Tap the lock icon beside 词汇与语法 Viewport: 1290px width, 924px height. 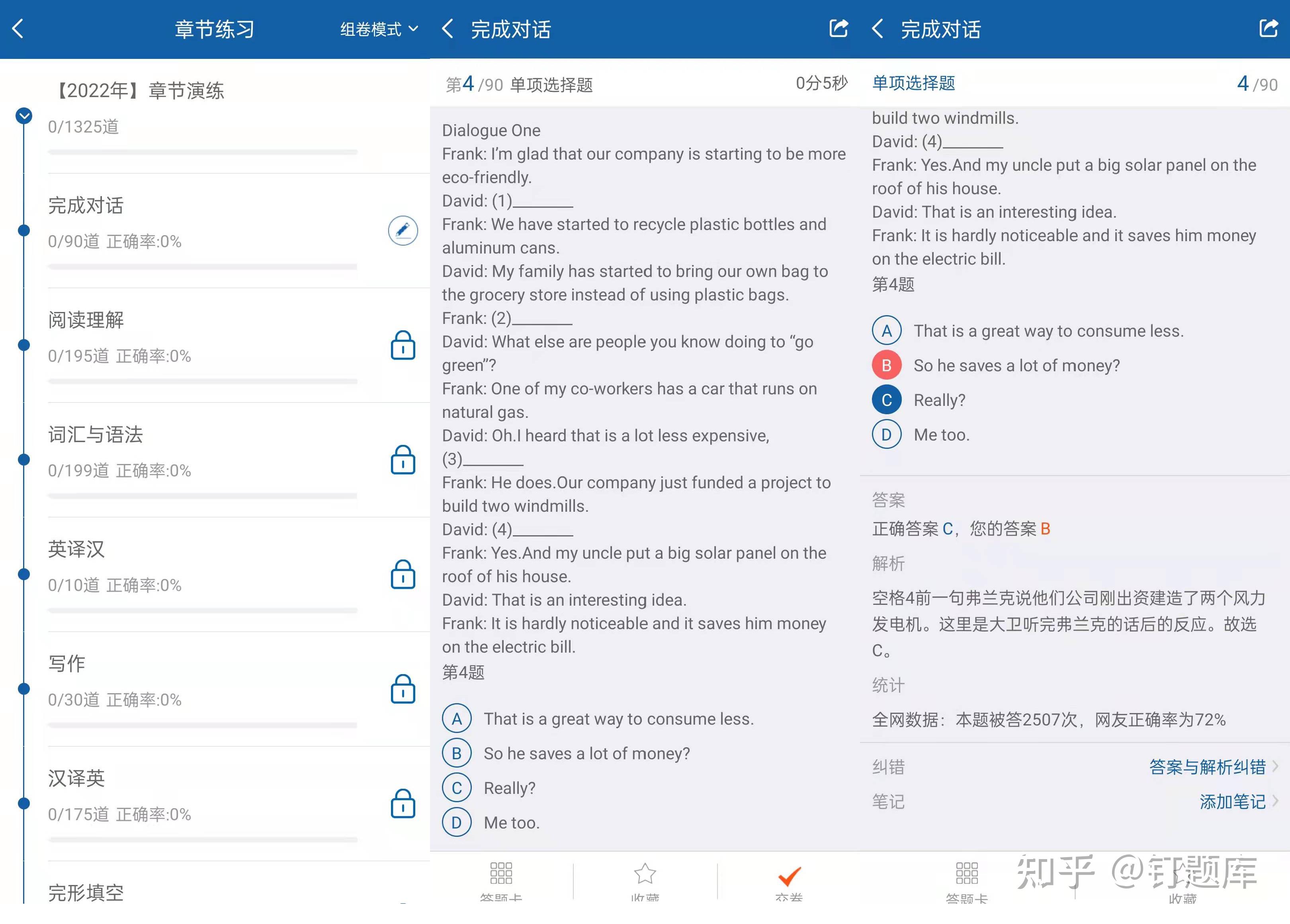[403, 460]
